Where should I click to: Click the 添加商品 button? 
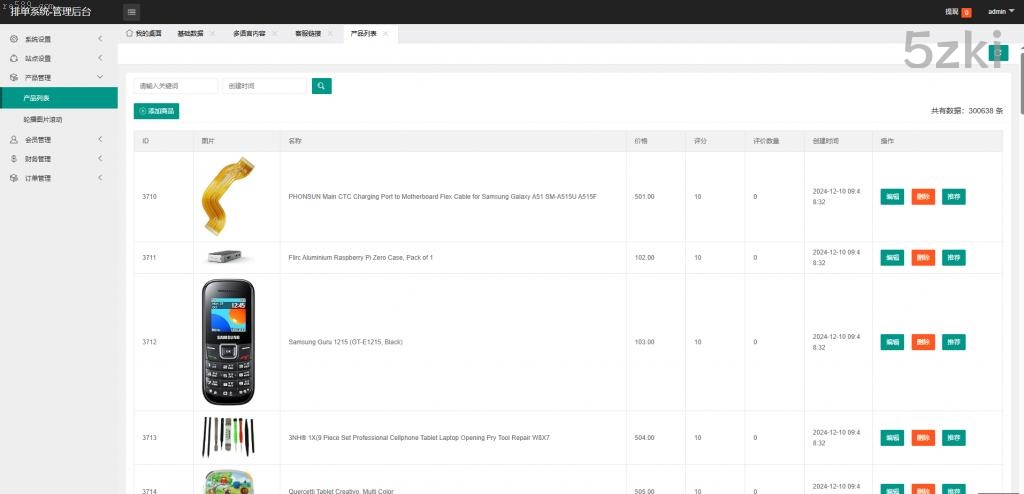pyautogui.click(x=157, y=111)
